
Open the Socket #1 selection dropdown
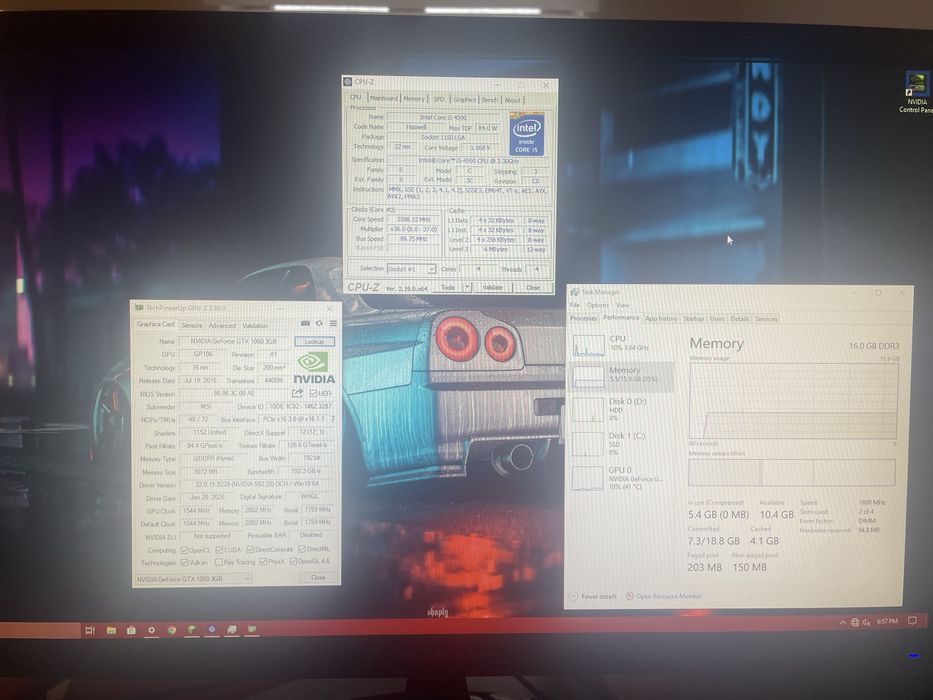(412, 269)
